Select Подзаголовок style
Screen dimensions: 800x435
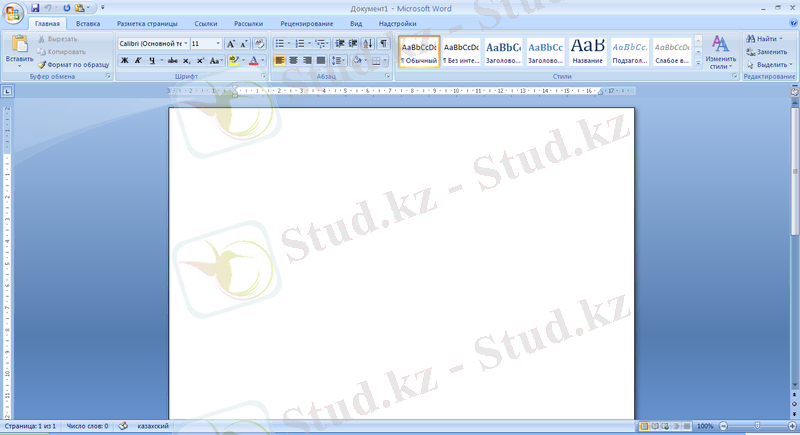[630, 52]
